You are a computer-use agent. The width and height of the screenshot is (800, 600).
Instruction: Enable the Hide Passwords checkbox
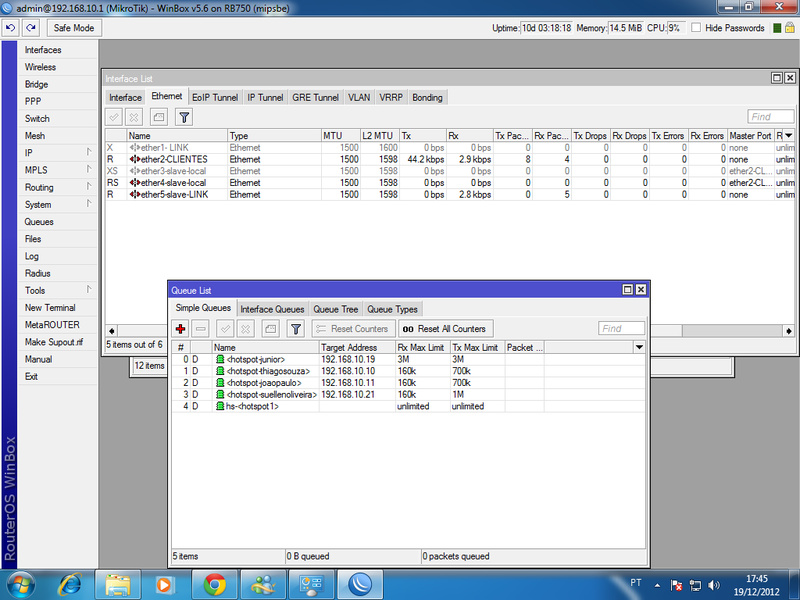click(x=696, y=28)
